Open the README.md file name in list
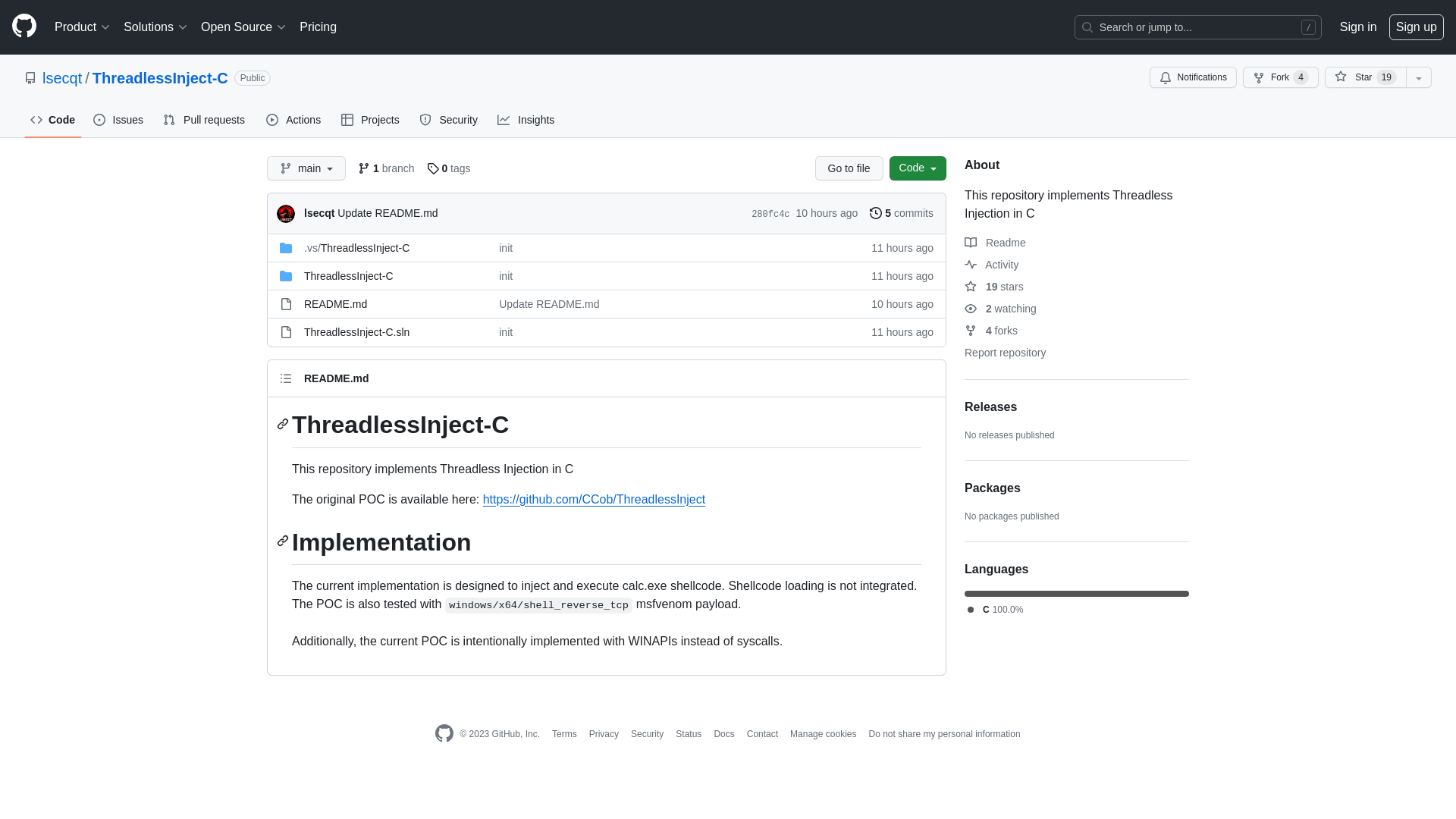This screenshot has height=819, width=1456. pyautogui.click(x=335, y=304)
